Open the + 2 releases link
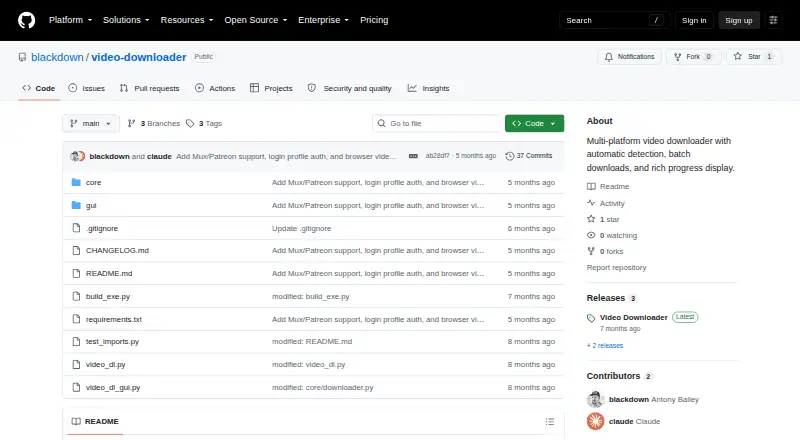Image resolution: width=800 pixels, height=440 pixels. point(605,346)
